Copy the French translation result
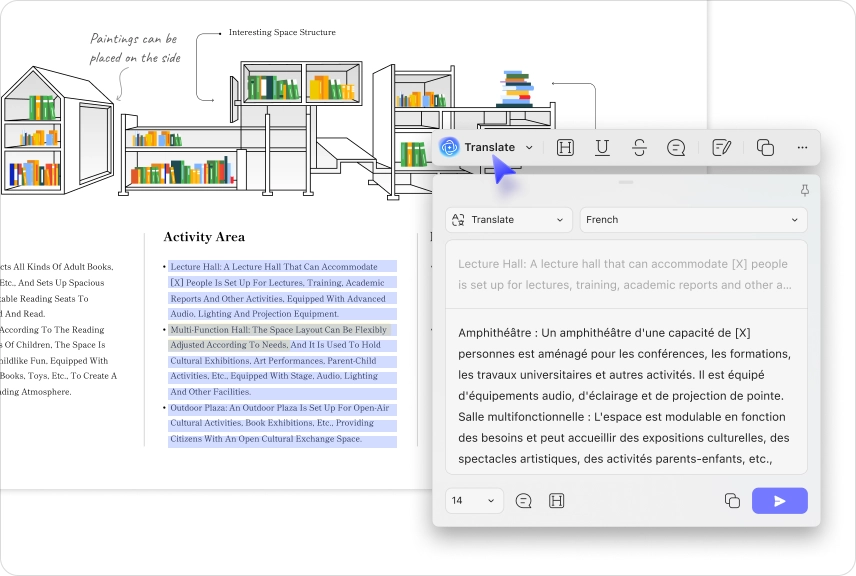Viewport: 856px width, 576px height. point(732,501)
